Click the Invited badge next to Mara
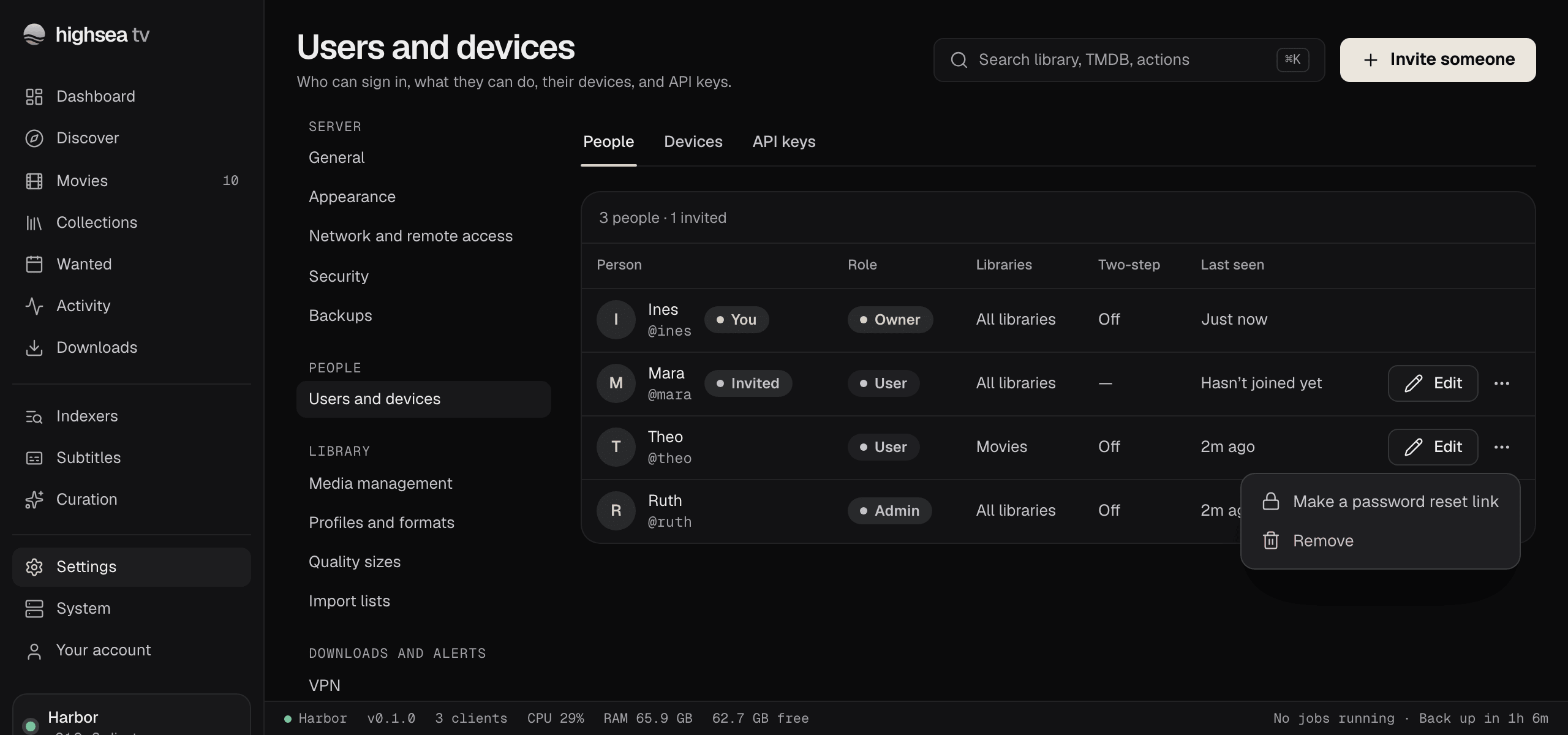Viewport: 1568px width, 735px height. tap(748, 383)
